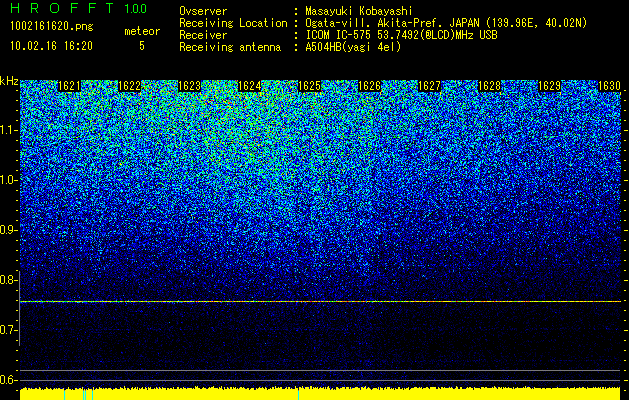Click the HROFFT 1.00 title text
The height and width of the screenshot is (400, 629).
point(79,8)
